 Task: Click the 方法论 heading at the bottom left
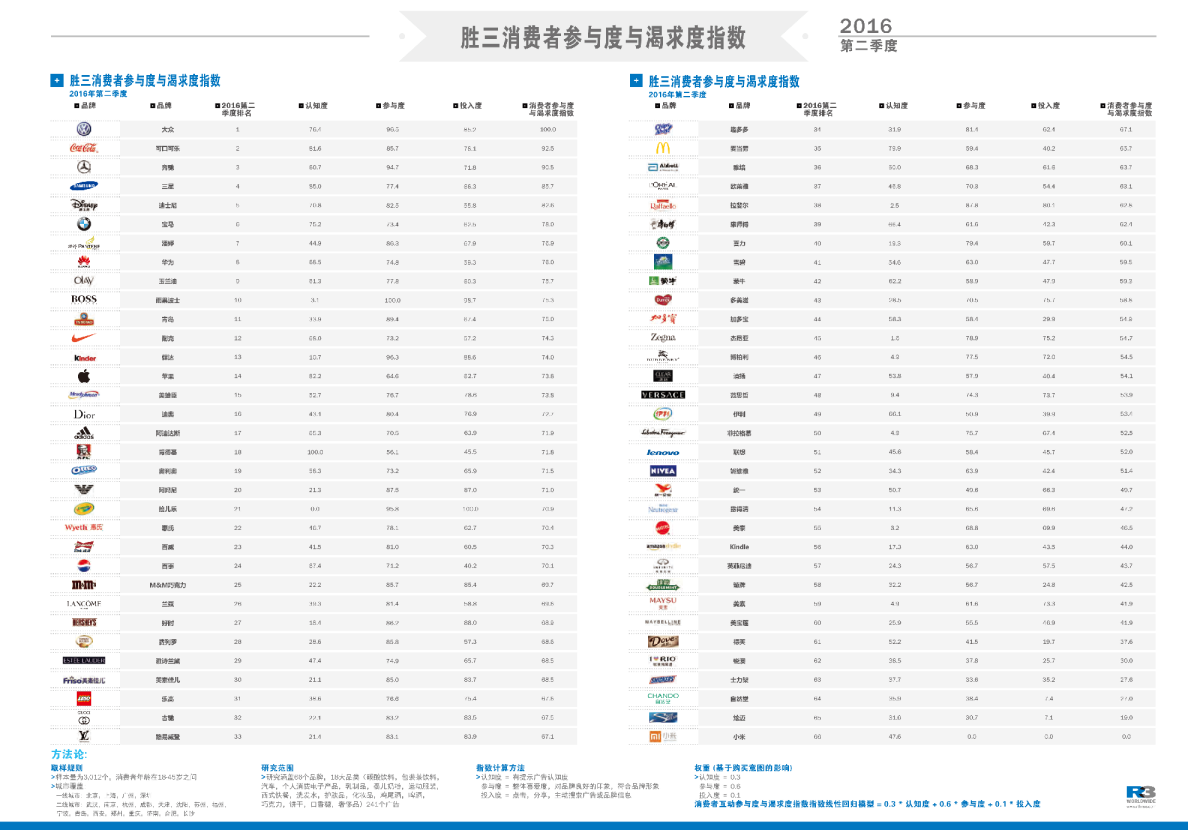coord(69,754)
